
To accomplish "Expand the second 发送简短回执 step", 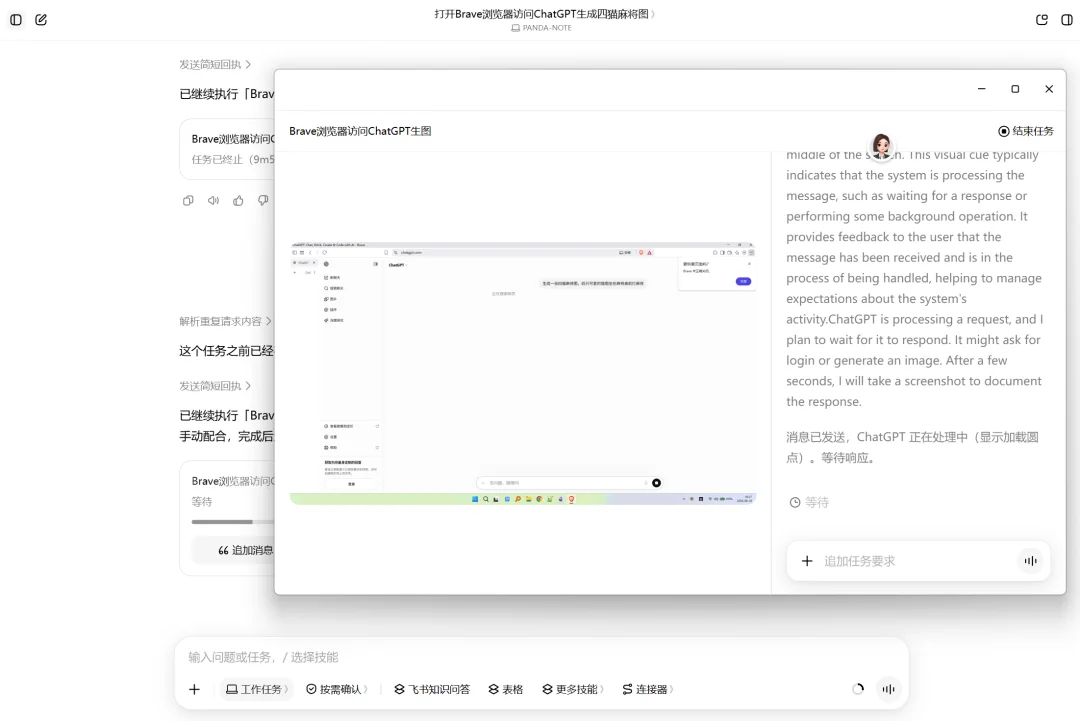I will [215, 386].
